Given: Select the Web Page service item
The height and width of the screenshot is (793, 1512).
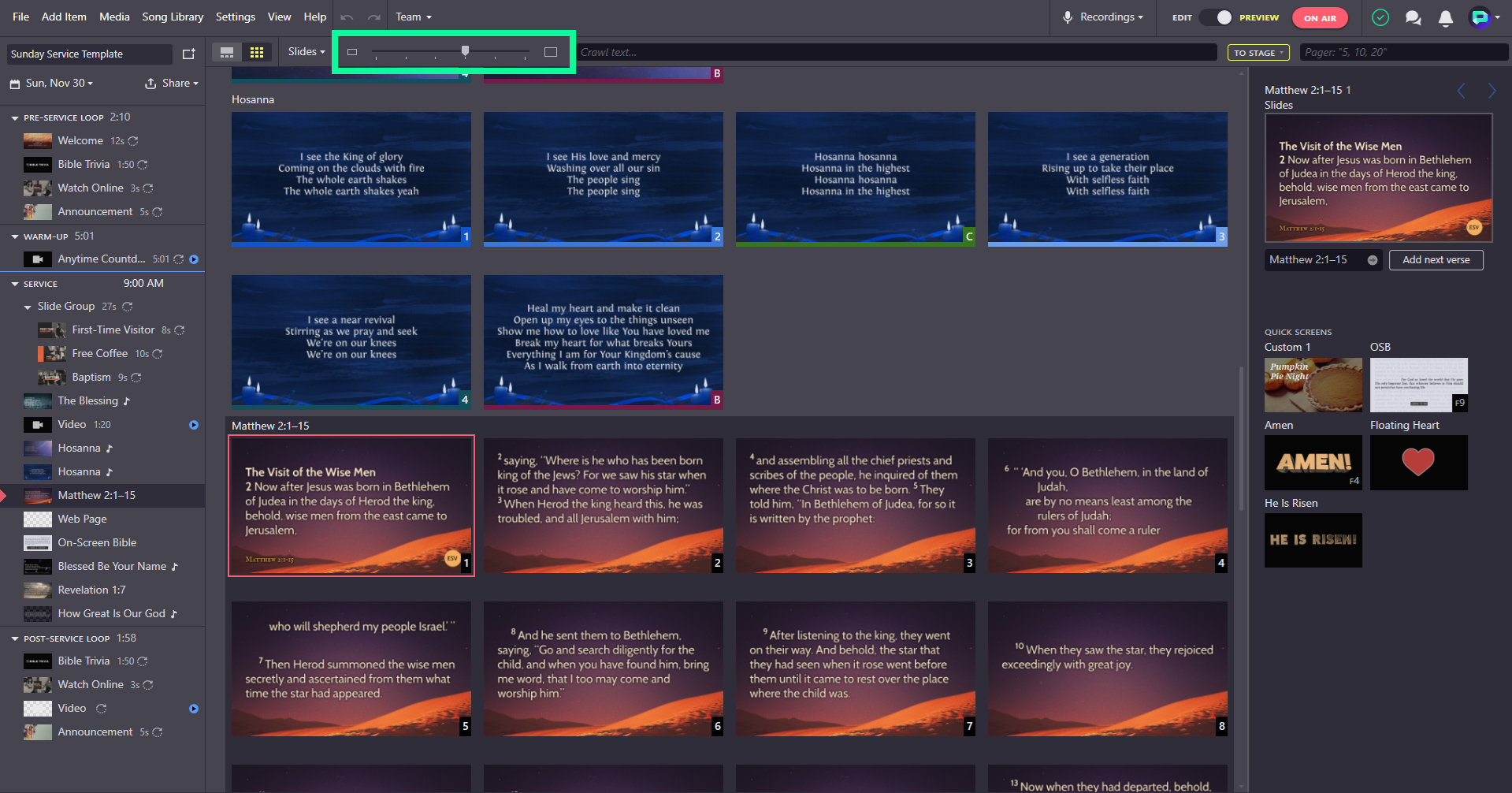Looking at the screenshot, I should [102, 519].
